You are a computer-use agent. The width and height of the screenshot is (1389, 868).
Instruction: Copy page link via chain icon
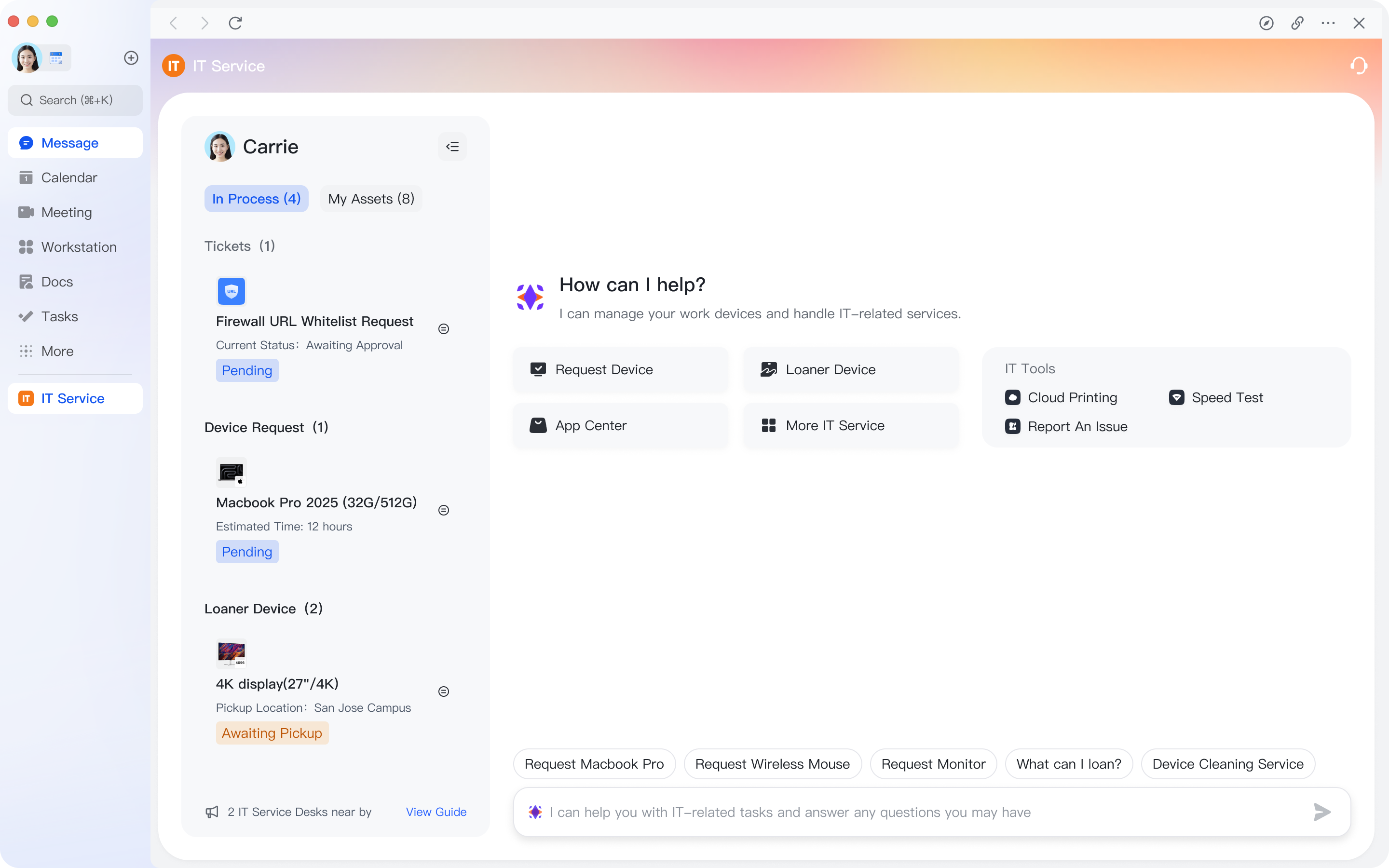pyautogui.click(x=1297, y=23)
